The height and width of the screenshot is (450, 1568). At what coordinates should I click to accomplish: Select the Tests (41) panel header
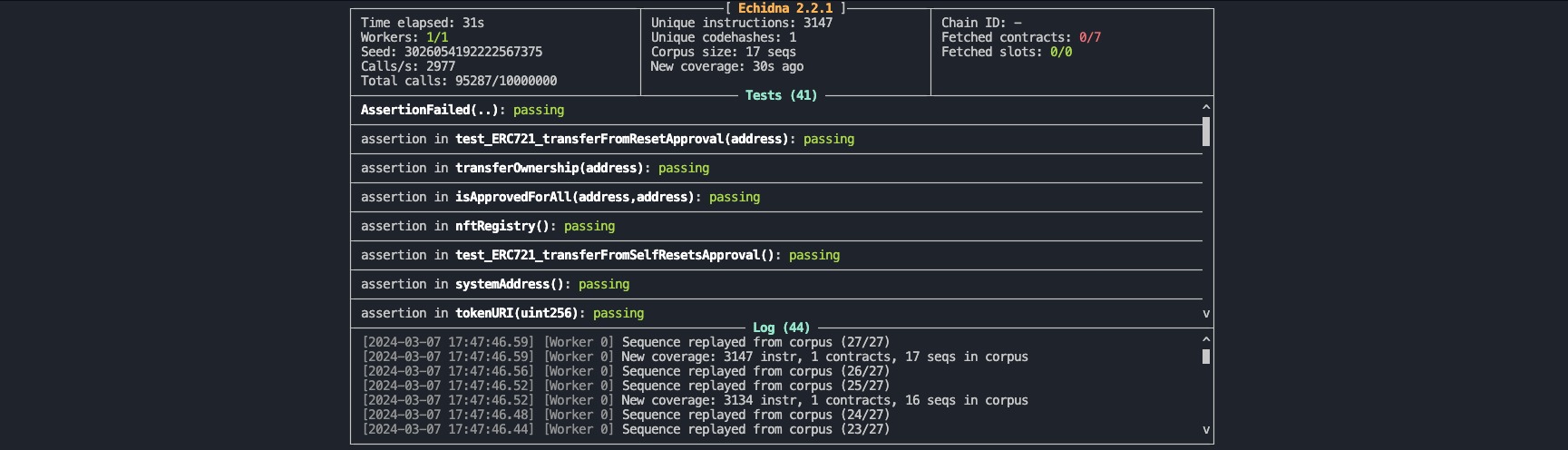(781, 95)
